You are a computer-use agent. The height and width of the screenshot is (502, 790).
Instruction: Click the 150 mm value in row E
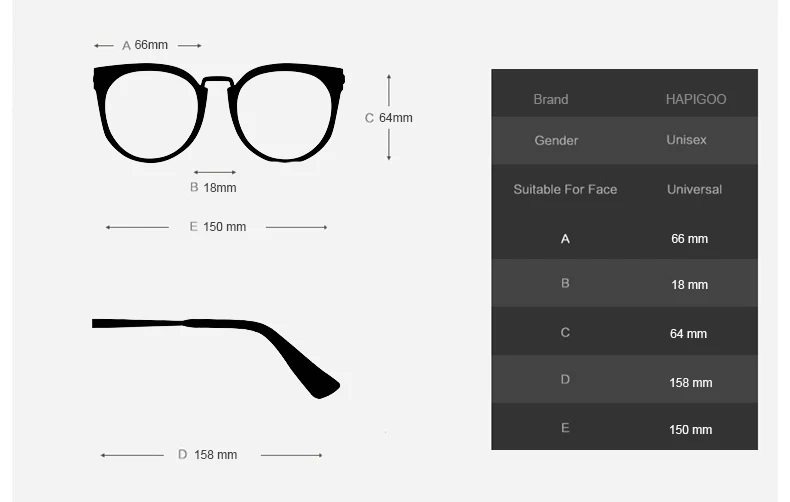(690, 430)
